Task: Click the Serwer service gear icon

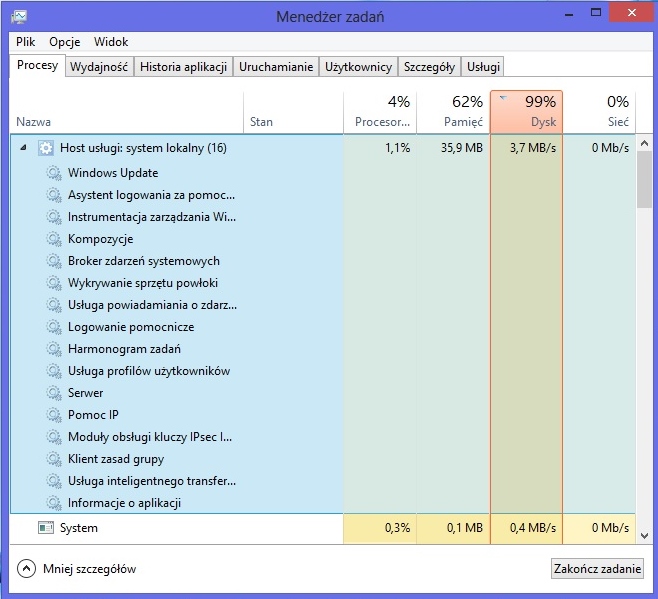Action: [54, 393]
